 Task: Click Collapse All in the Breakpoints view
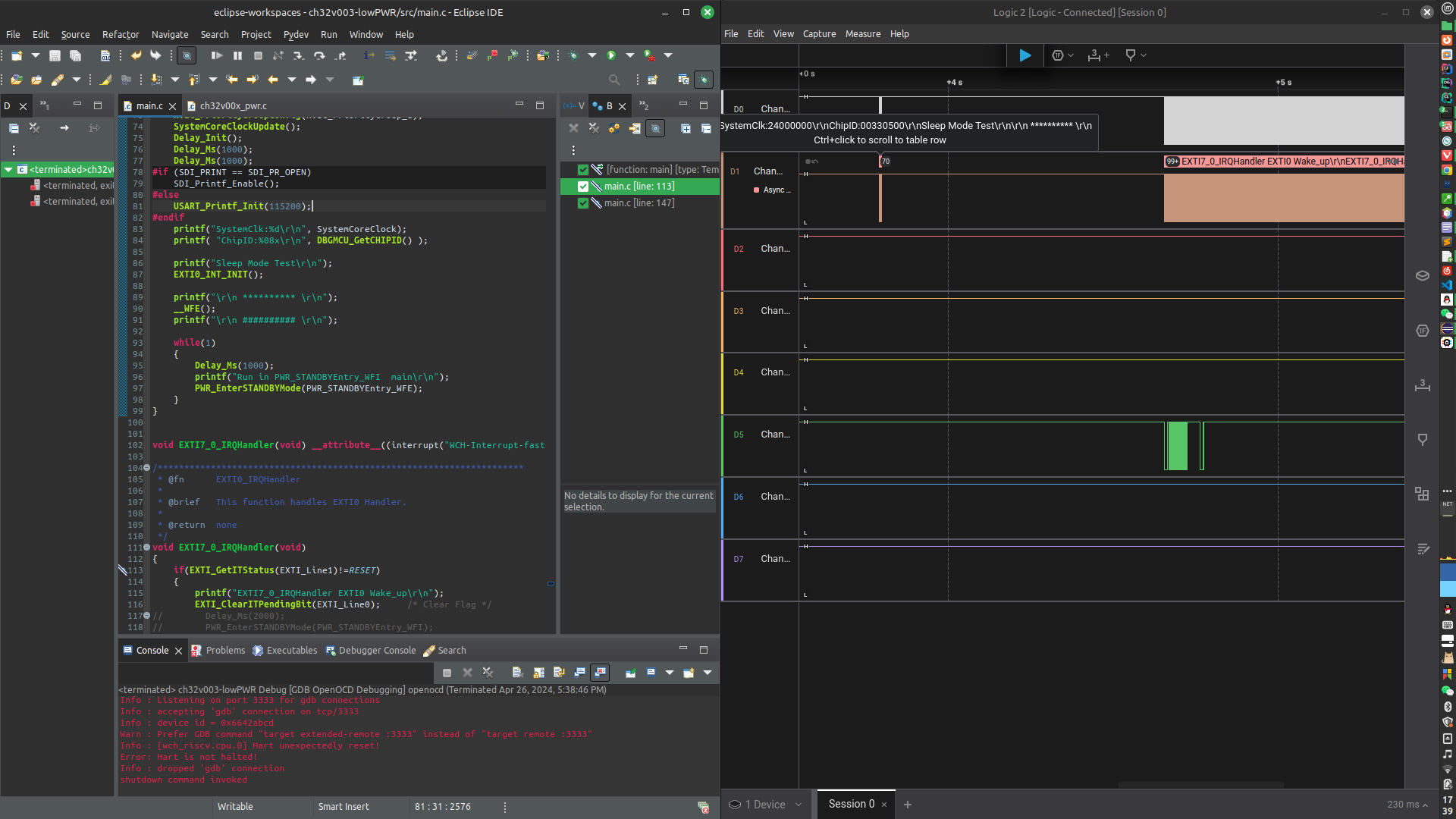706,128
